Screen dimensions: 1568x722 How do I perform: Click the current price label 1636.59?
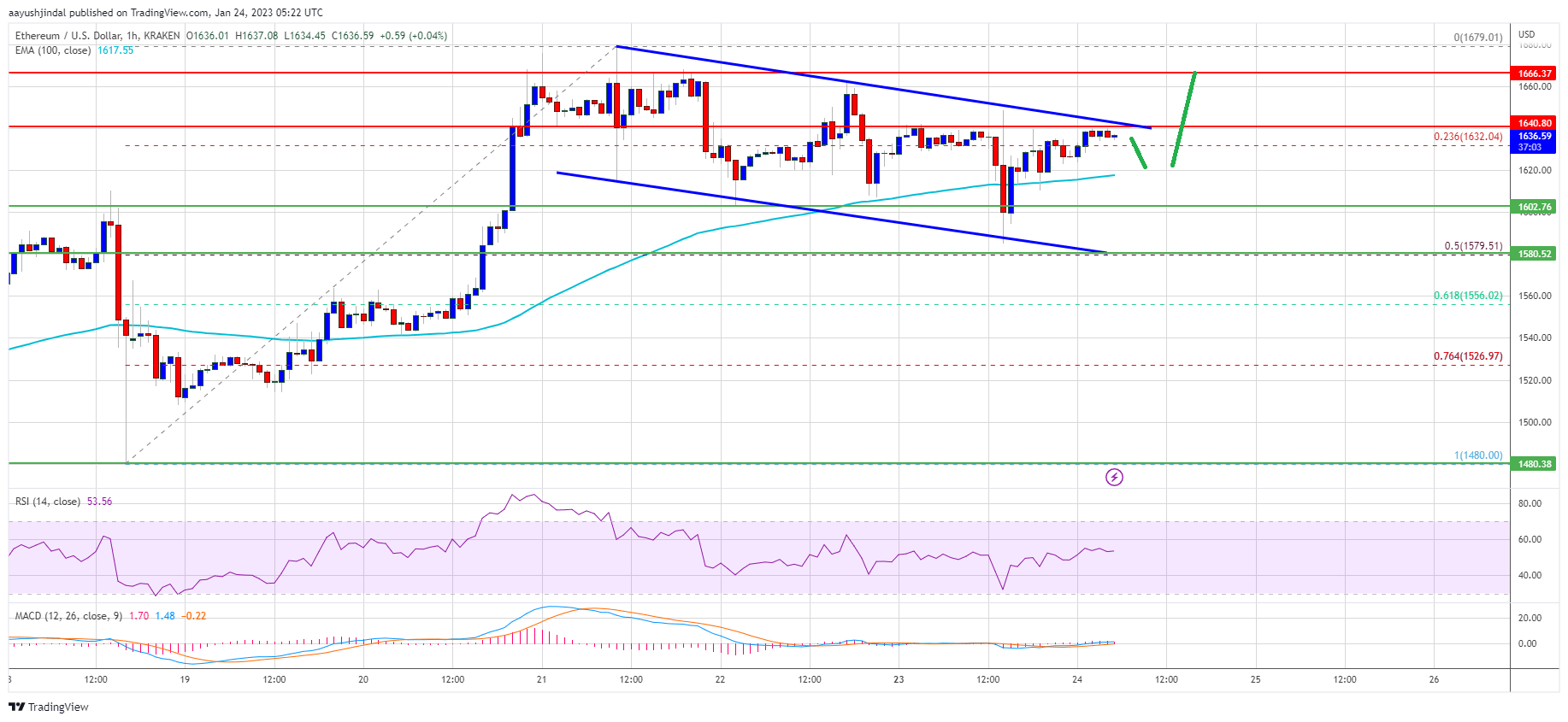[x=1535, y=136]
